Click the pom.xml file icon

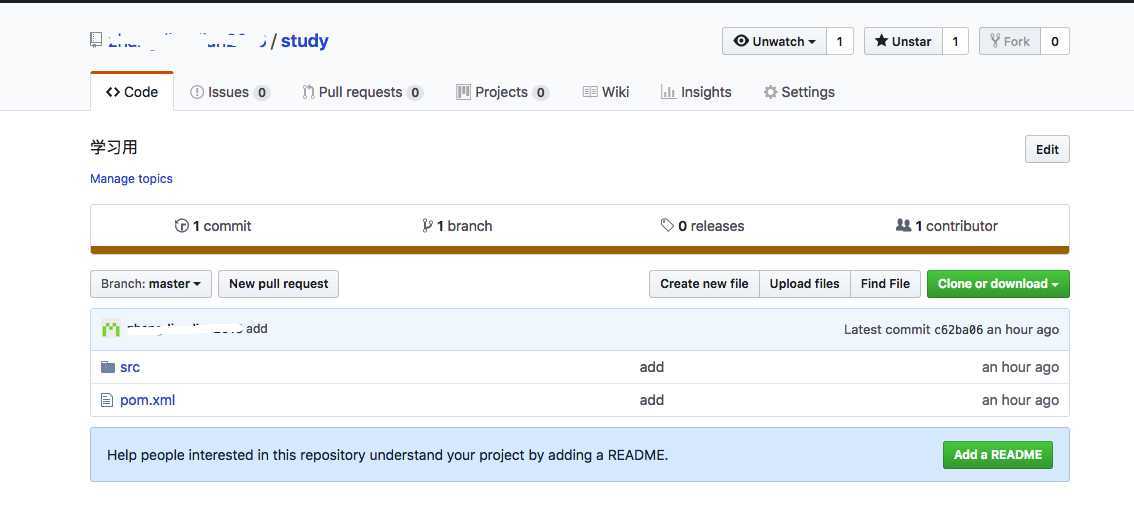107,400
